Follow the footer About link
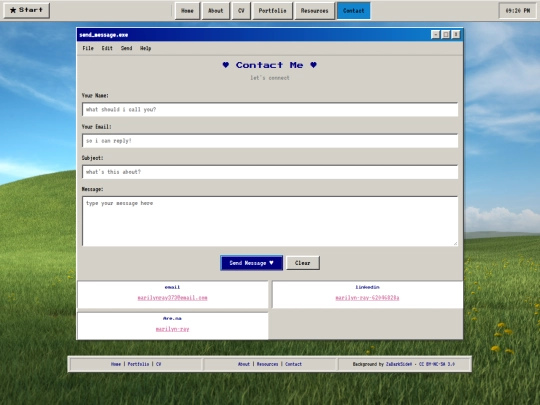 coord(243,364)
